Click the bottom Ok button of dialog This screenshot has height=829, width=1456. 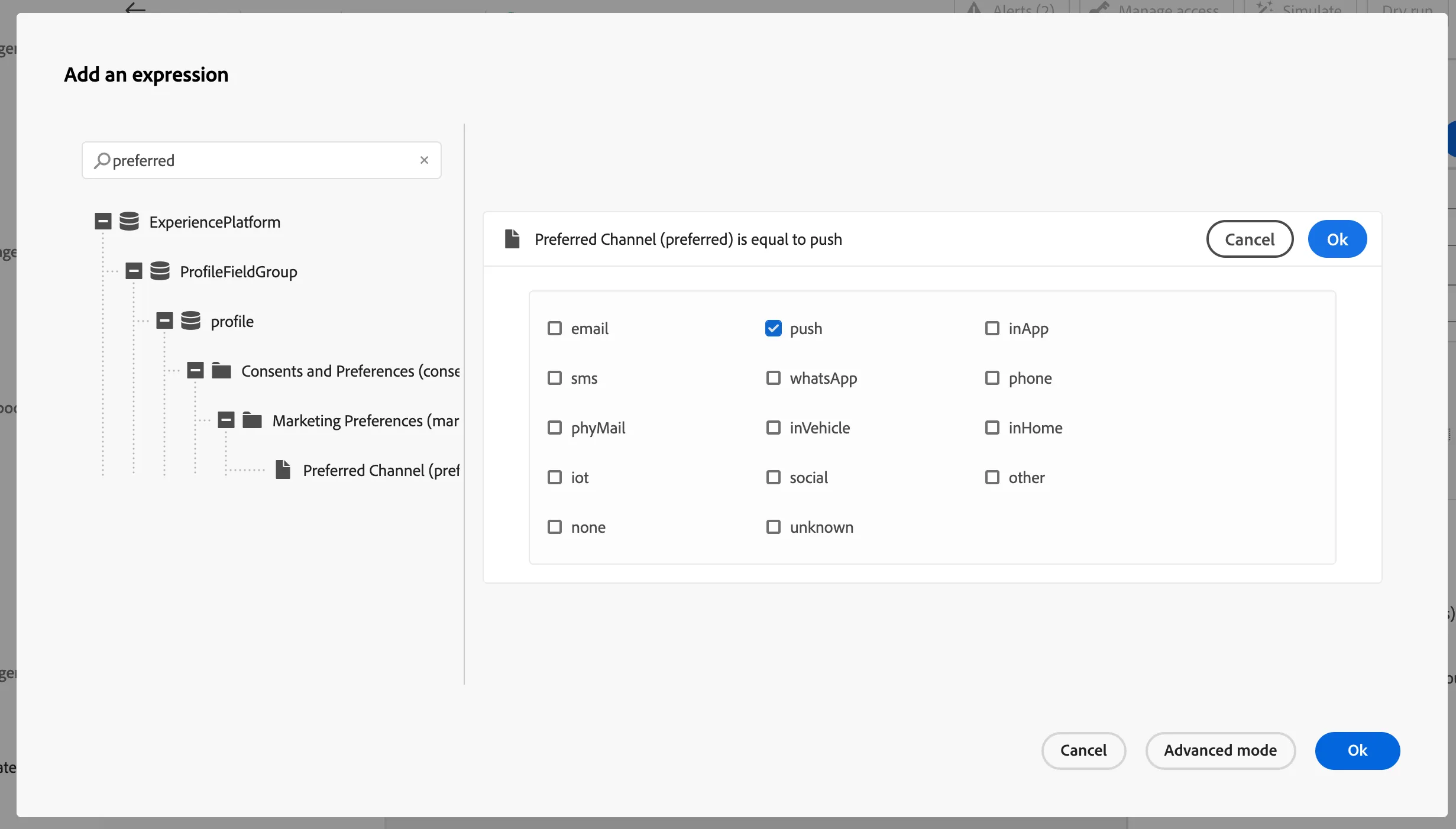coord(1357,750)
